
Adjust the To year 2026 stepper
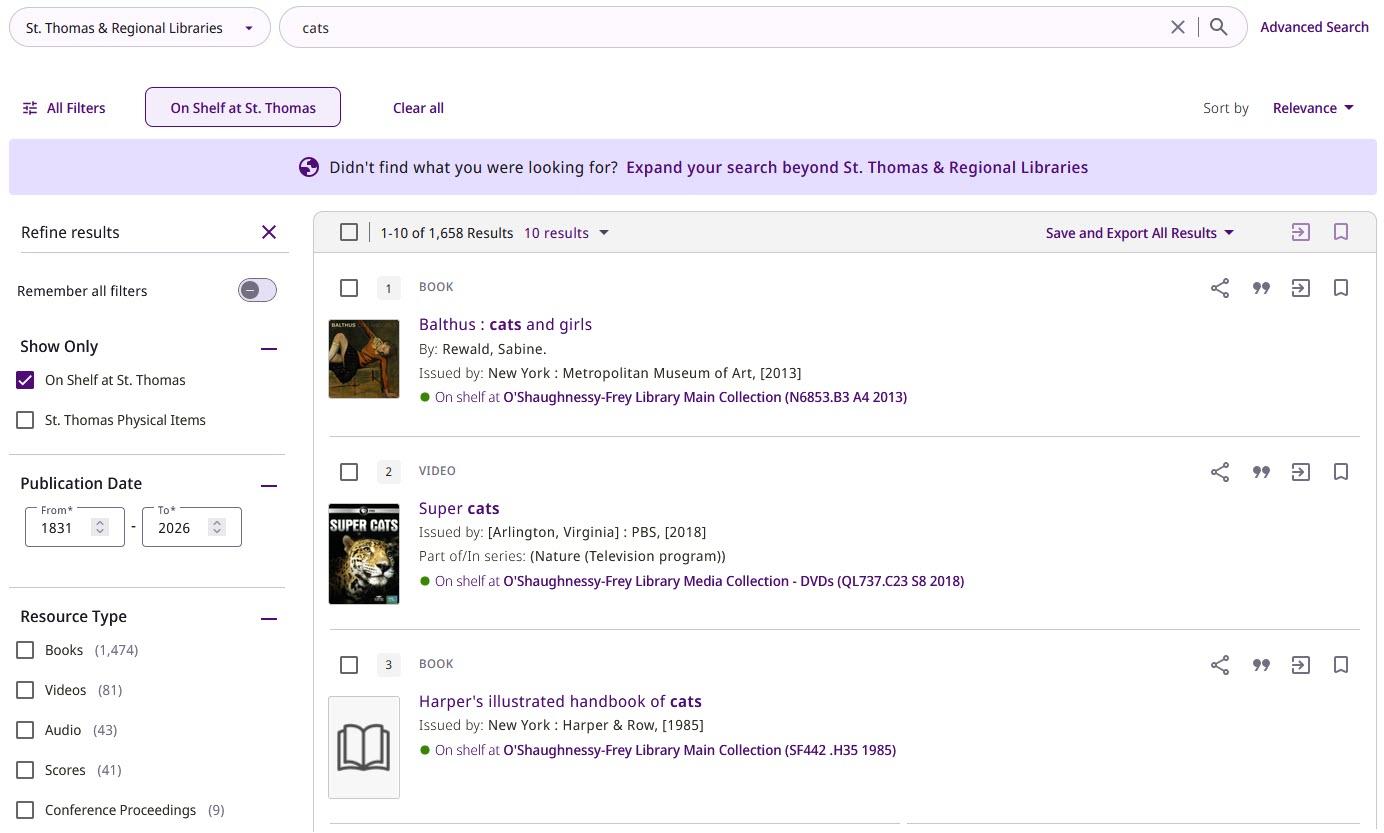point(217,527)
